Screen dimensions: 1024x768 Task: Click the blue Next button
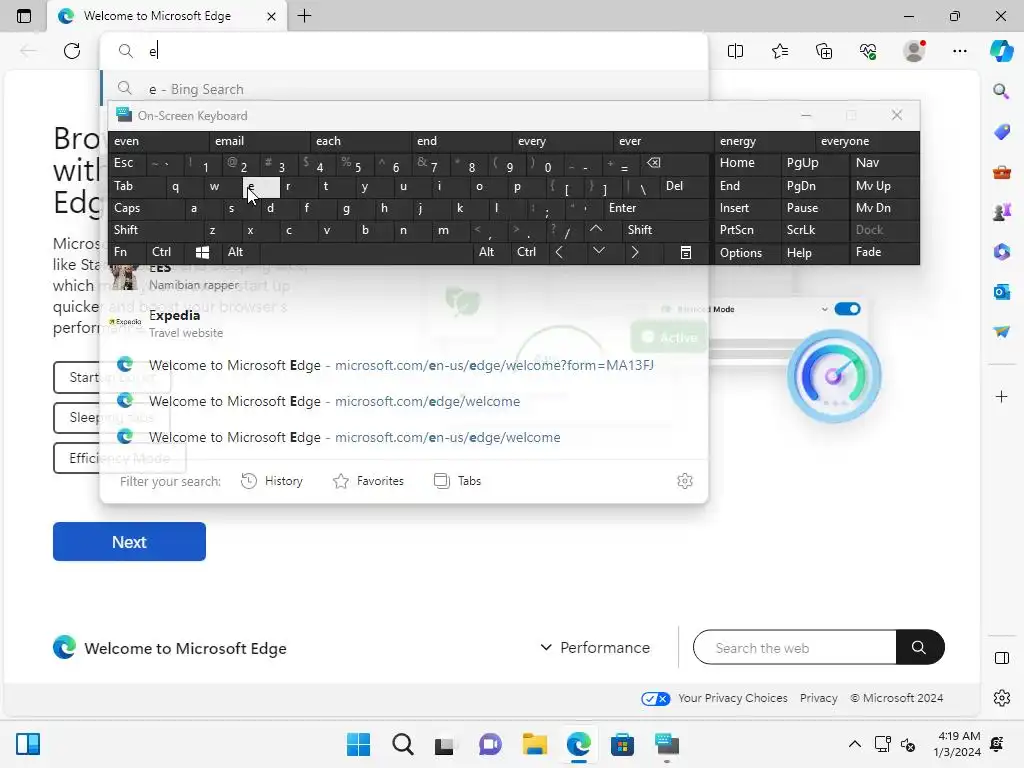pyautogui.click(x=129, y=541)
